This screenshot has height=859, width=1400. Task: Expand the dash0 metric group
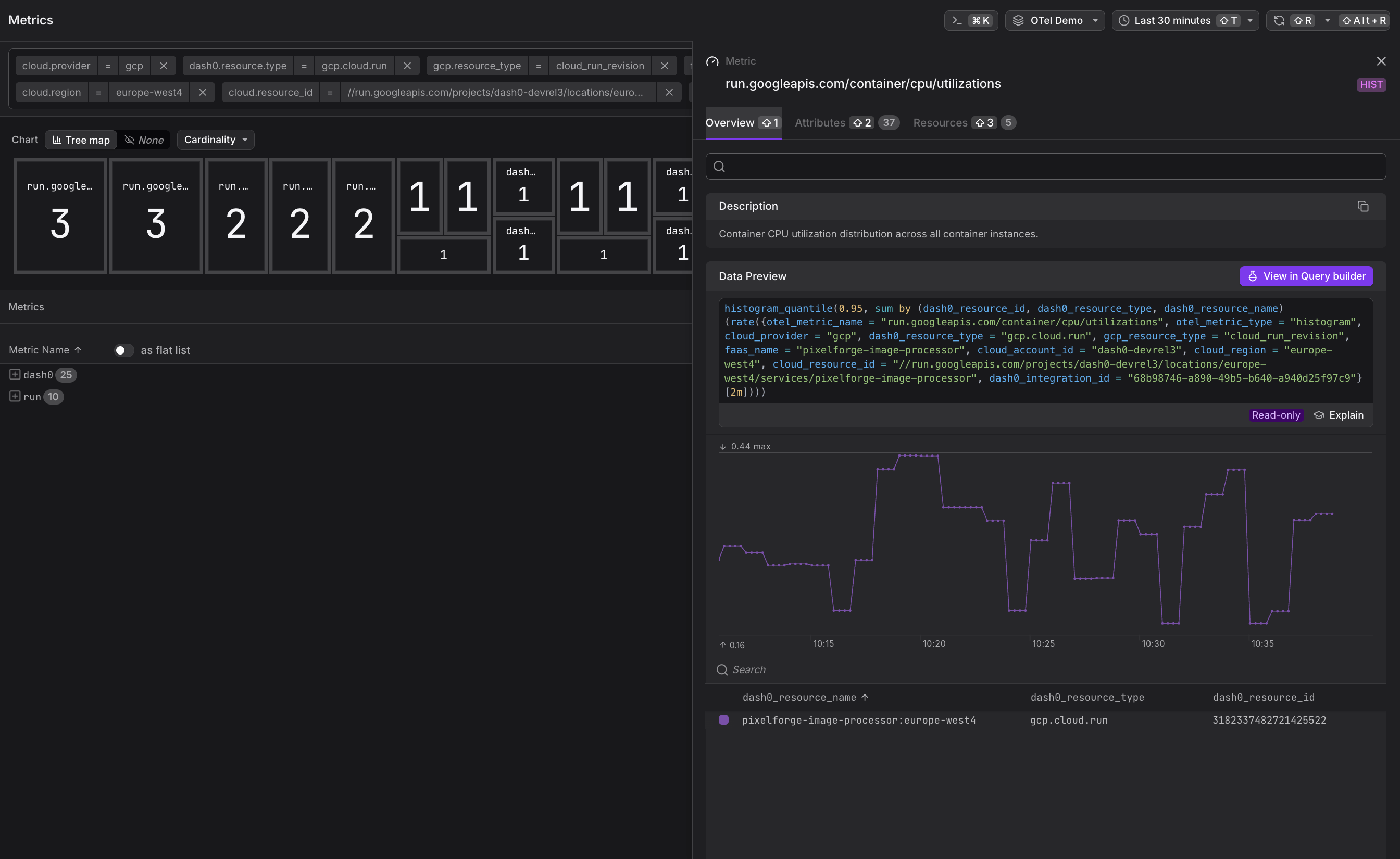(x=15, y=374)
